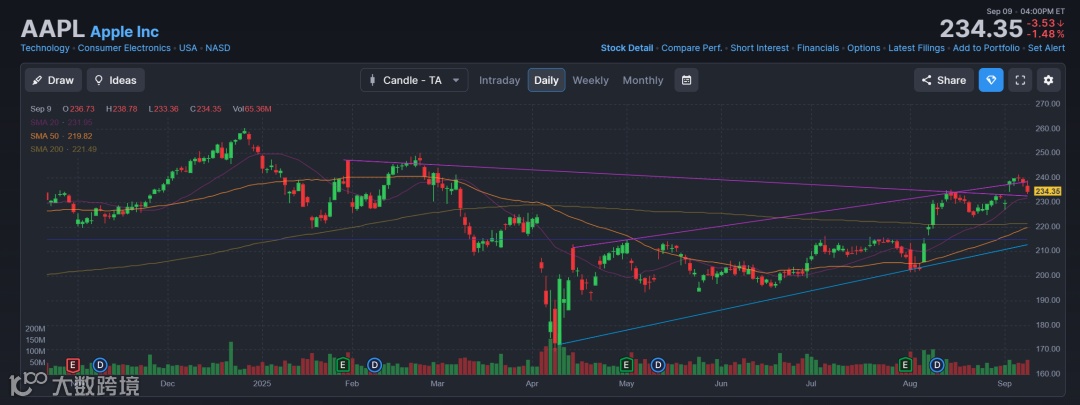Toggle fullscreen chart view icon
The width and height of the screenshot is (1080, 405).
[x=1020, y=80]
